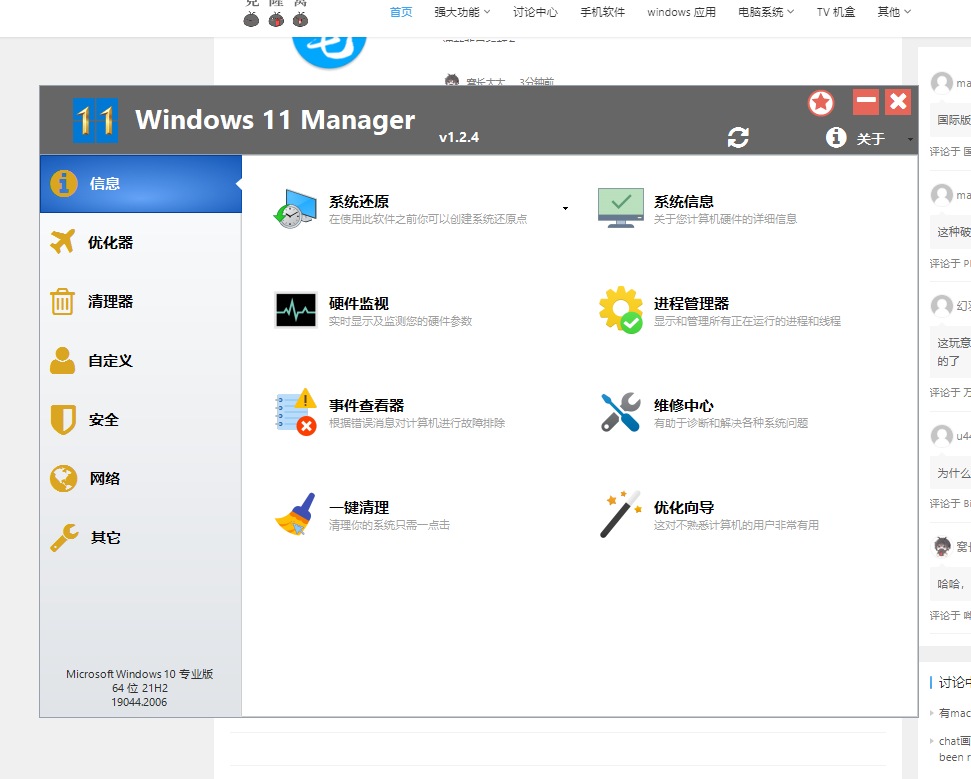Switch to the 其它 tab
The width and height of the screenshot is (971, 779).
(x=141, y=537)
